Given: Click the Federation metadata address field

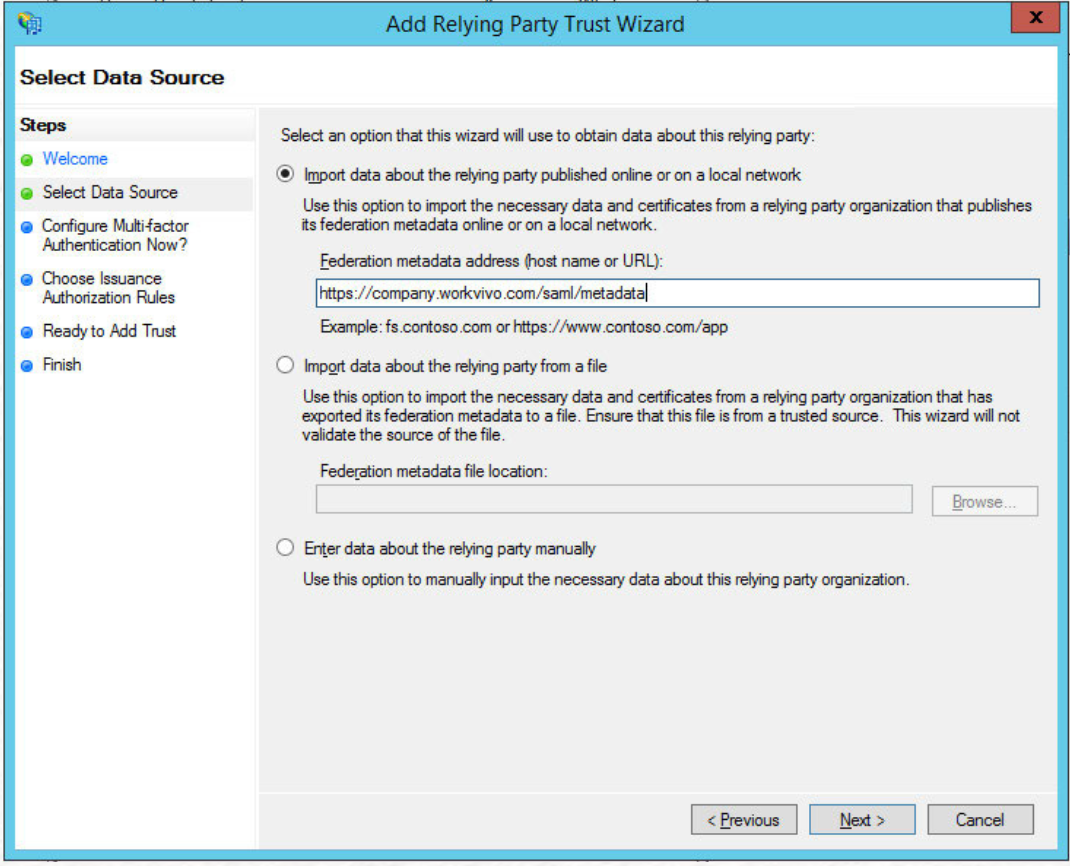Looking at the screenshot, I should click(678, 293).
